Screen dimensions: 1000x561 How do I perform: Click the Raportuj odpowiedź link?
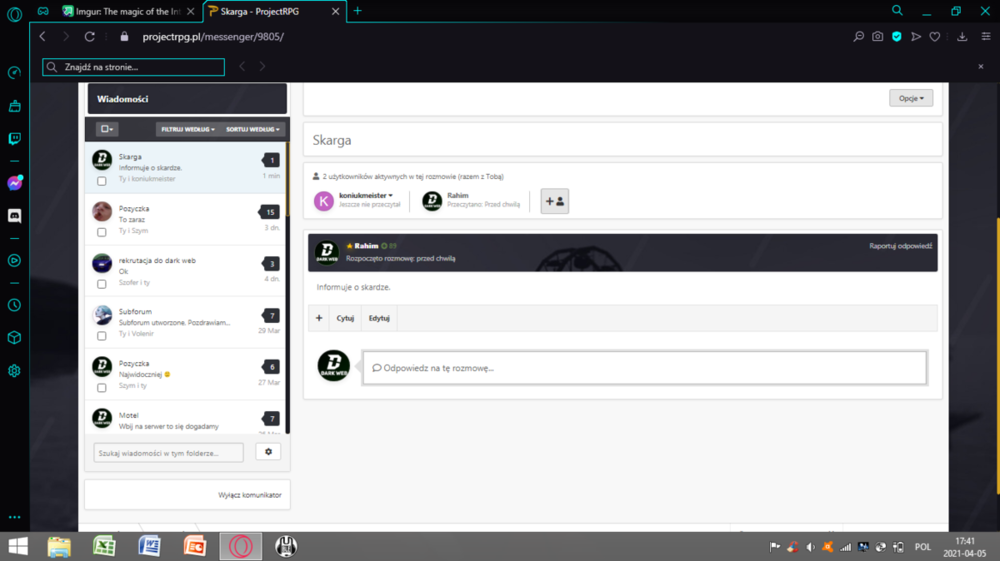[900, 246]
